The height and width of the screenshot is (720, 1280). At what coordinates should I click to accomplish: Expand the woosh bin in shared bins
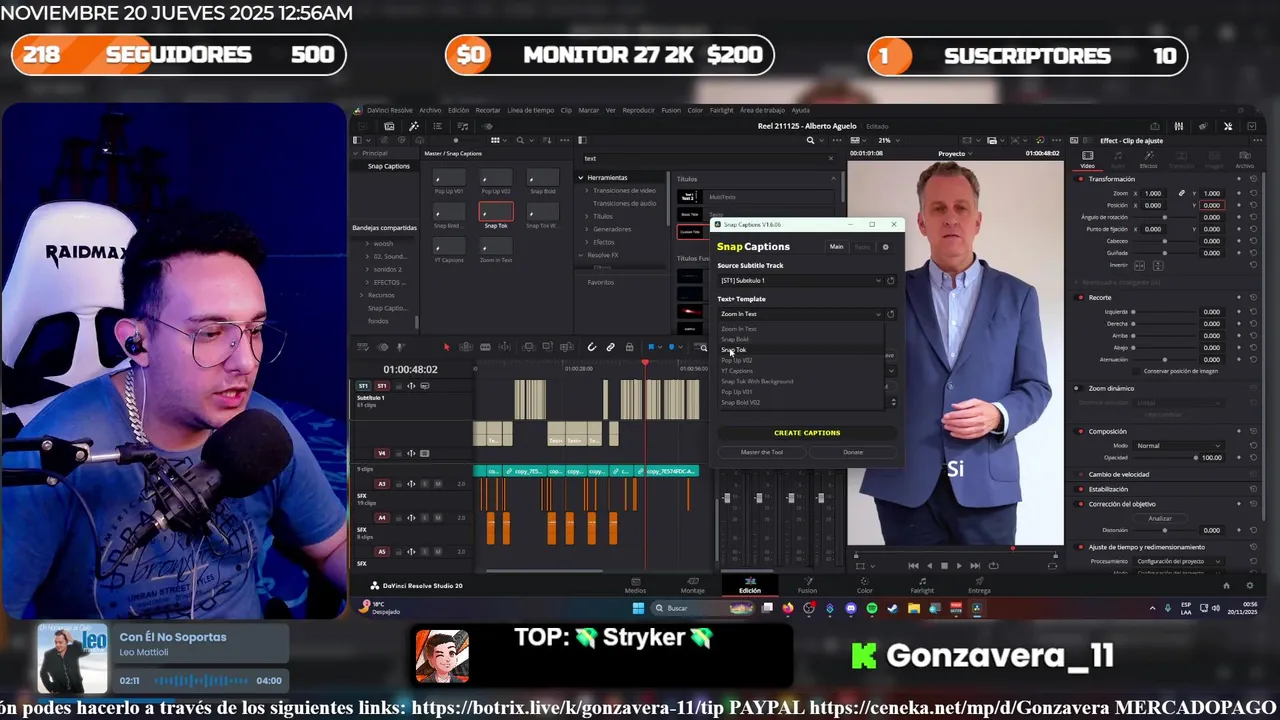click(x=367, y=243)
